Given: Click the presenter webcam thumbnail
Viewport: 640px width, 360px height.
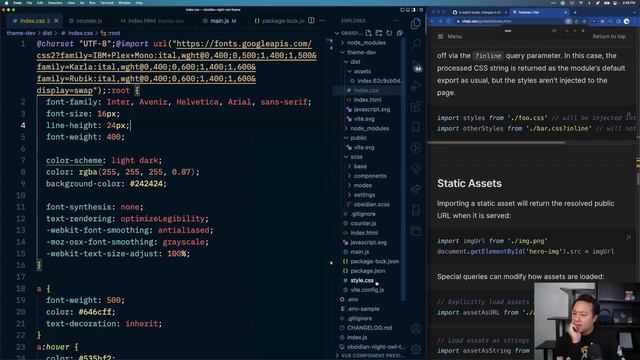Looking at the screenshot, I should 587,321.
